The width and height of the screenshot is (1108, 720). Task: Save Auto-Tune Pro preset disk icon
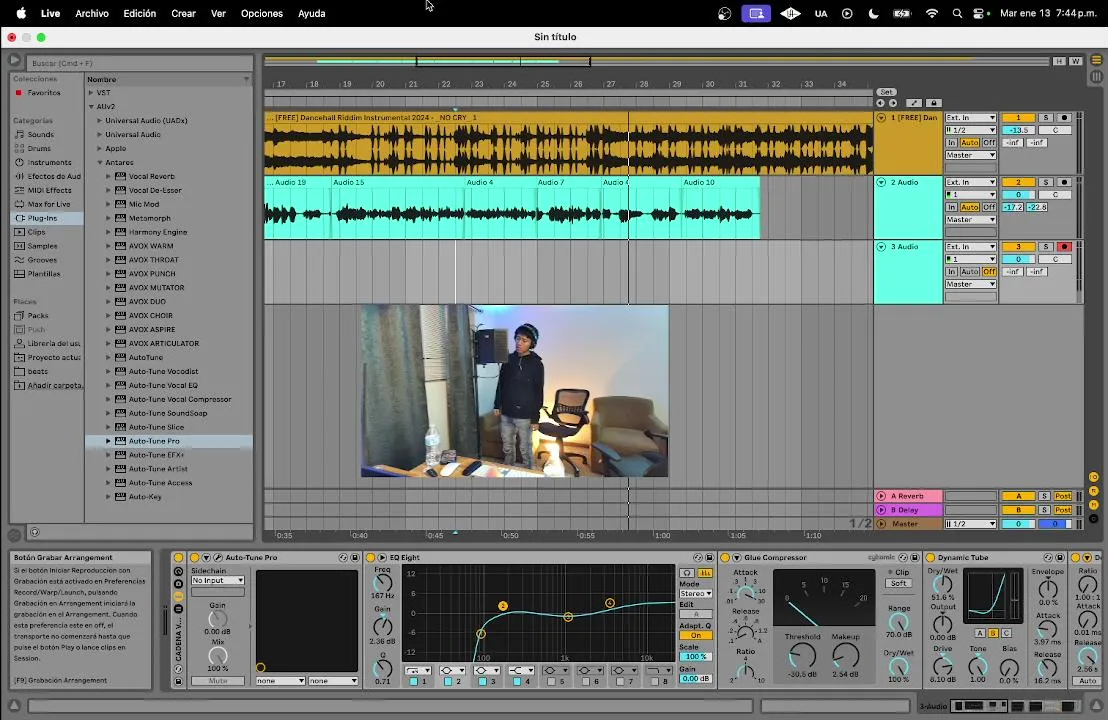coord(355,557)
